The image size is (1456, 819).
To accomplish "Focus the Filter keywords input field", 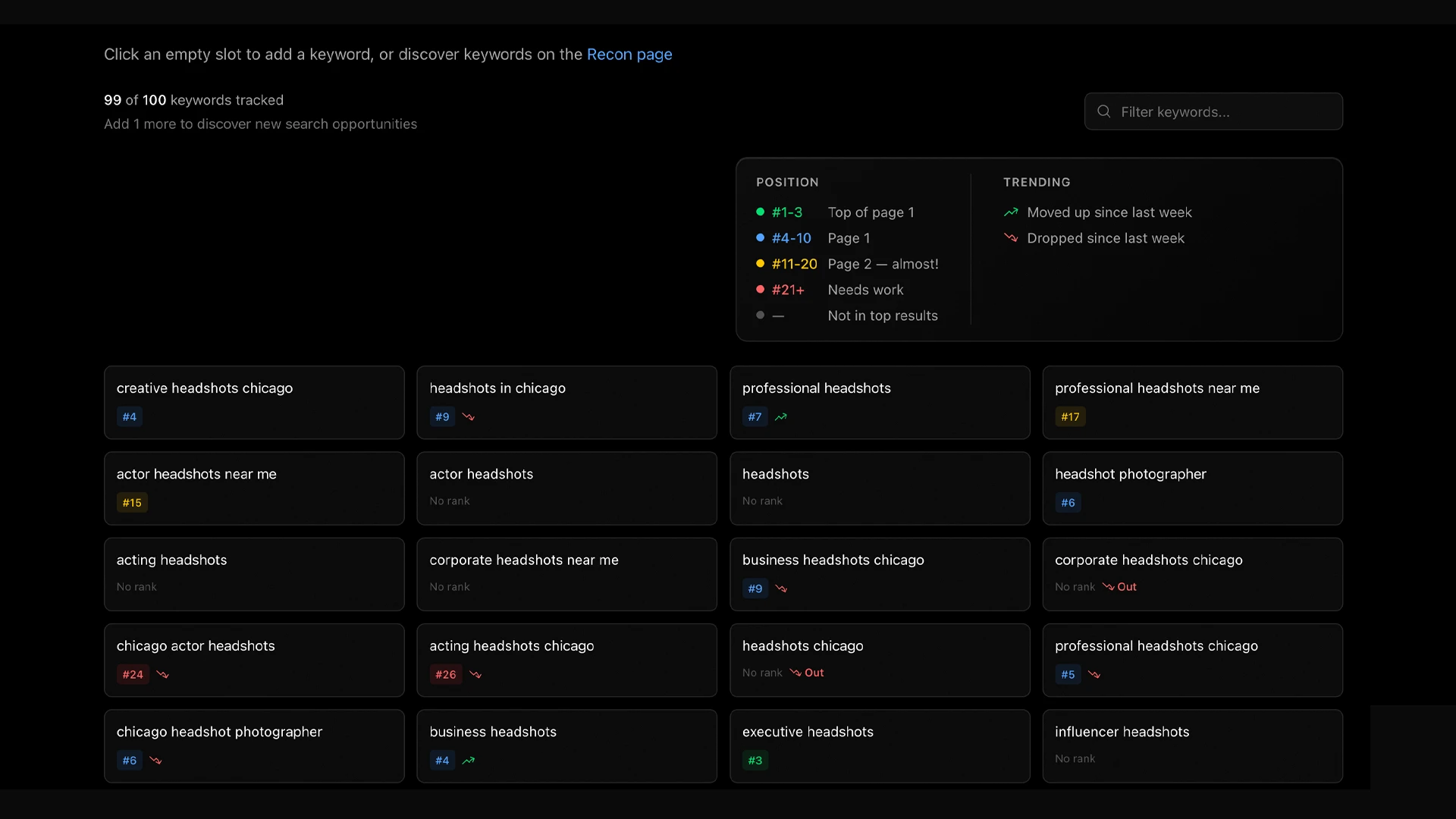I will point(1221,112).
